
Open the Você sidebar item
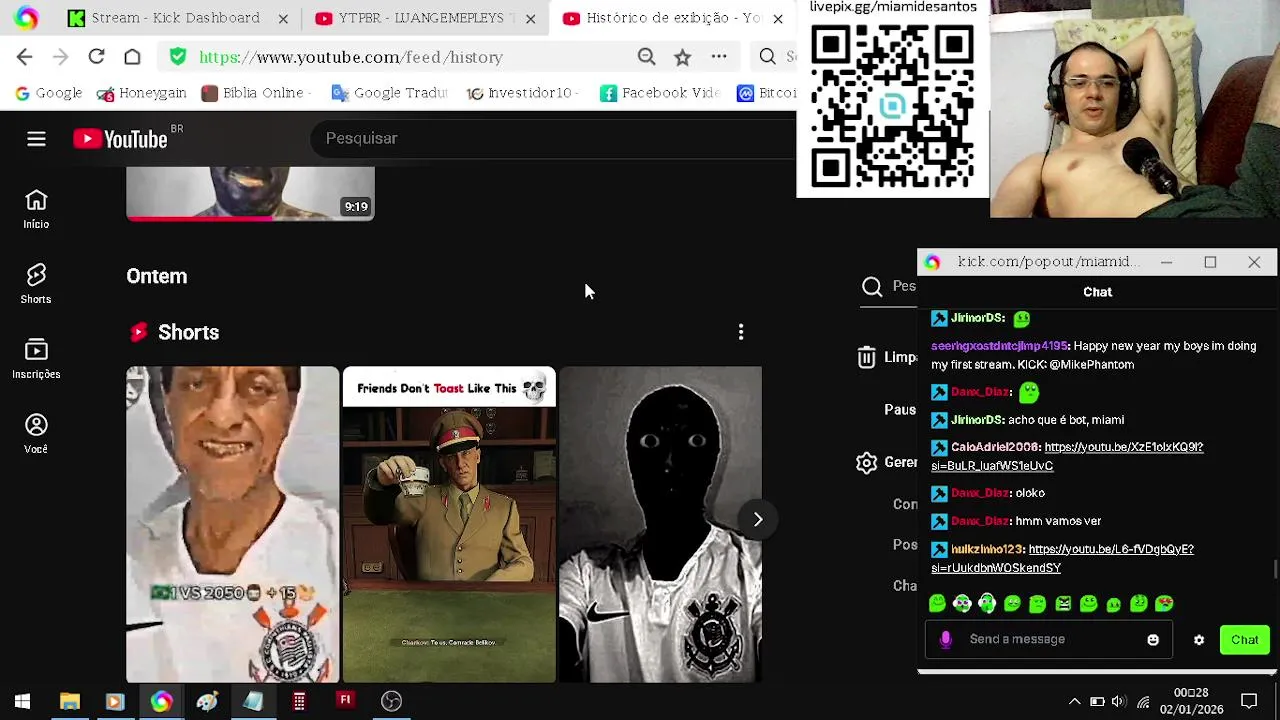pos(36,434)
